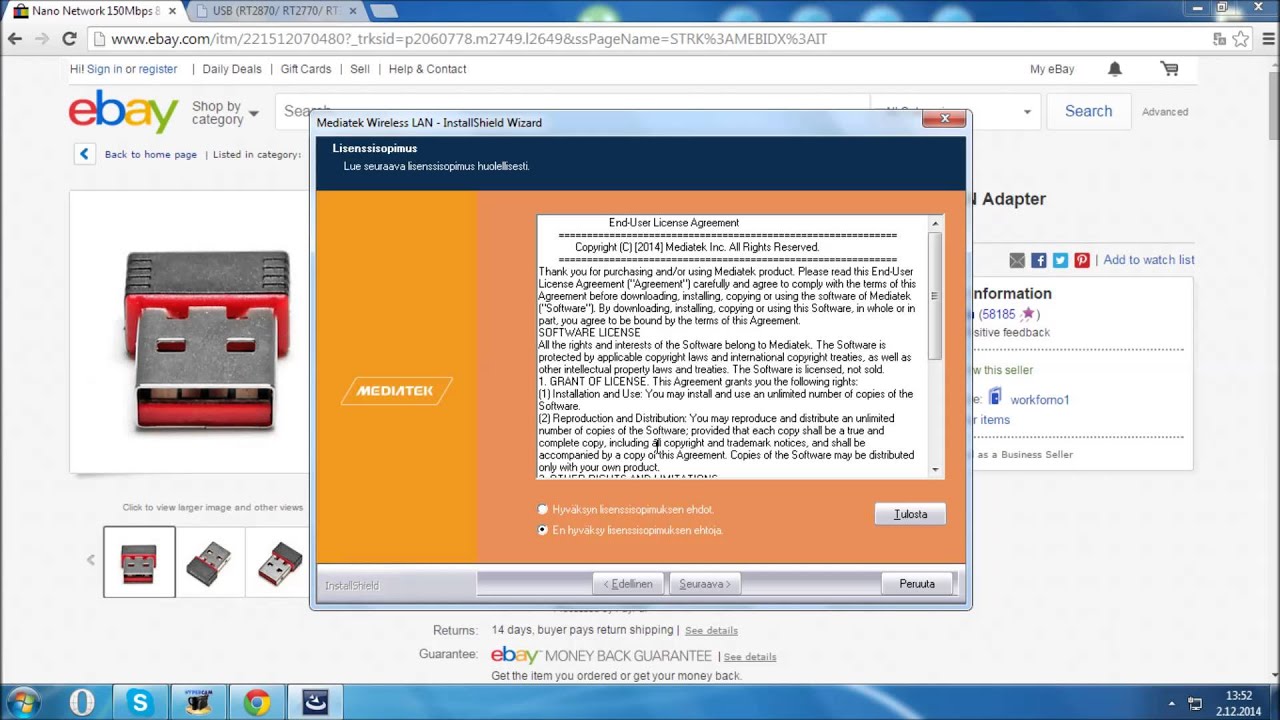Share listing on Pinterest
Screen dimensions: 1280x720
coord(1082,260)
